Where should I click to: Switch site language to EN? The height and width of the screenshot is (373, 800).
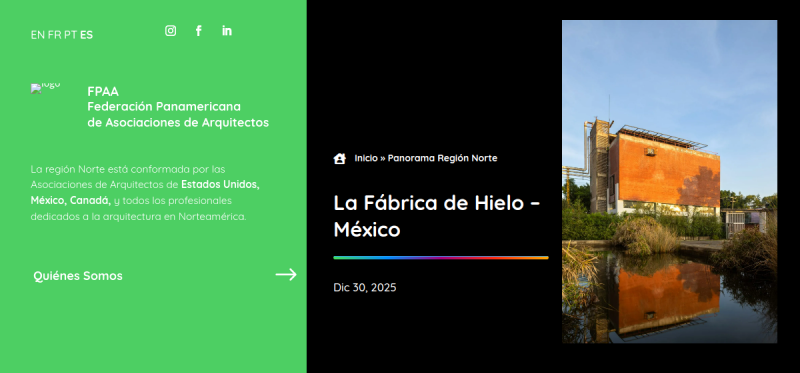coord(37,35)
